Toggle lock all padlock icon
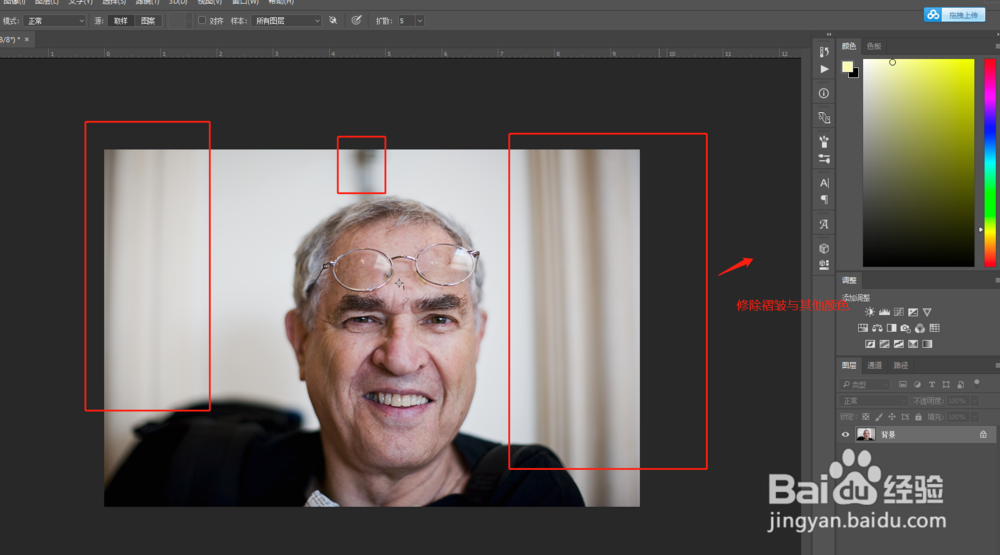This screenshot has height=555, width=1000. [918, 417]
